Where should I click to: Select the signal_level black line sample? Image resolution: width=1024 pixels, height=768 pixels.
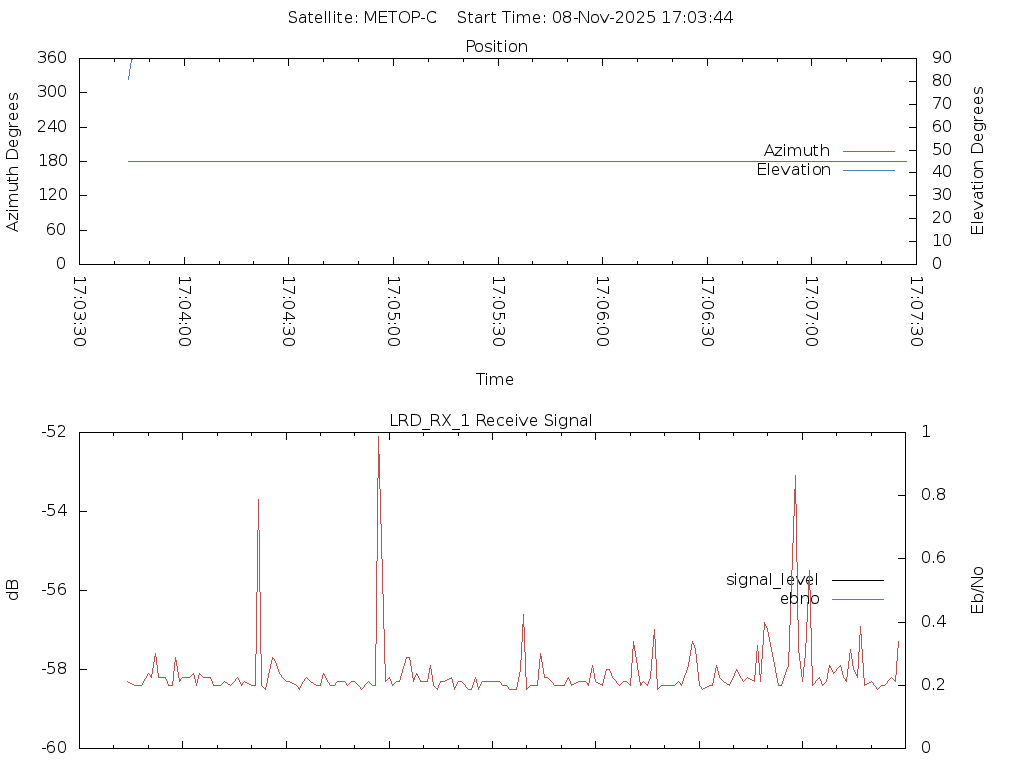[857, 580]
